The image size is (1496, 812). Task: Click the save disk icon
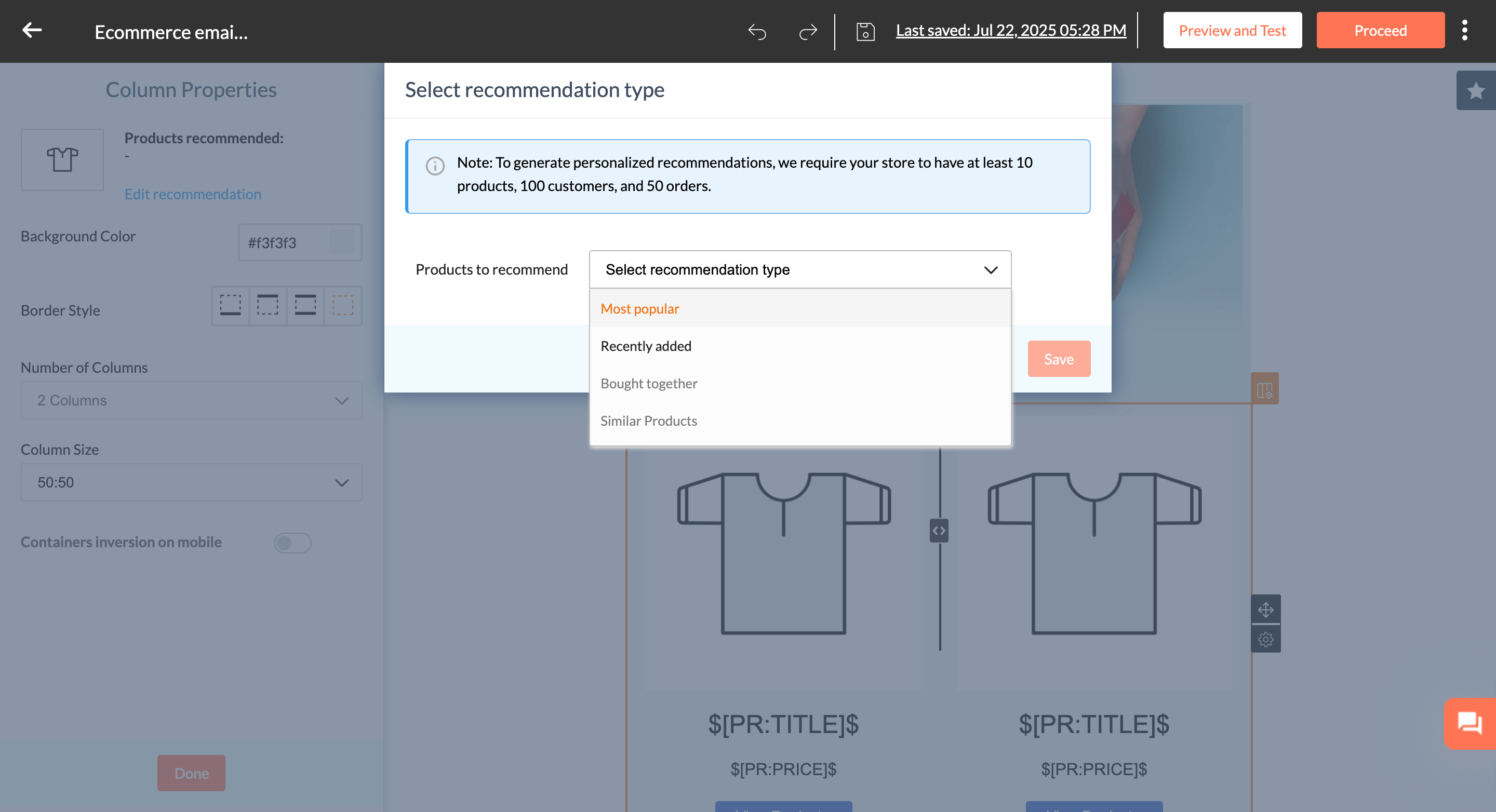pyautogui.click(x=865, y=31)
